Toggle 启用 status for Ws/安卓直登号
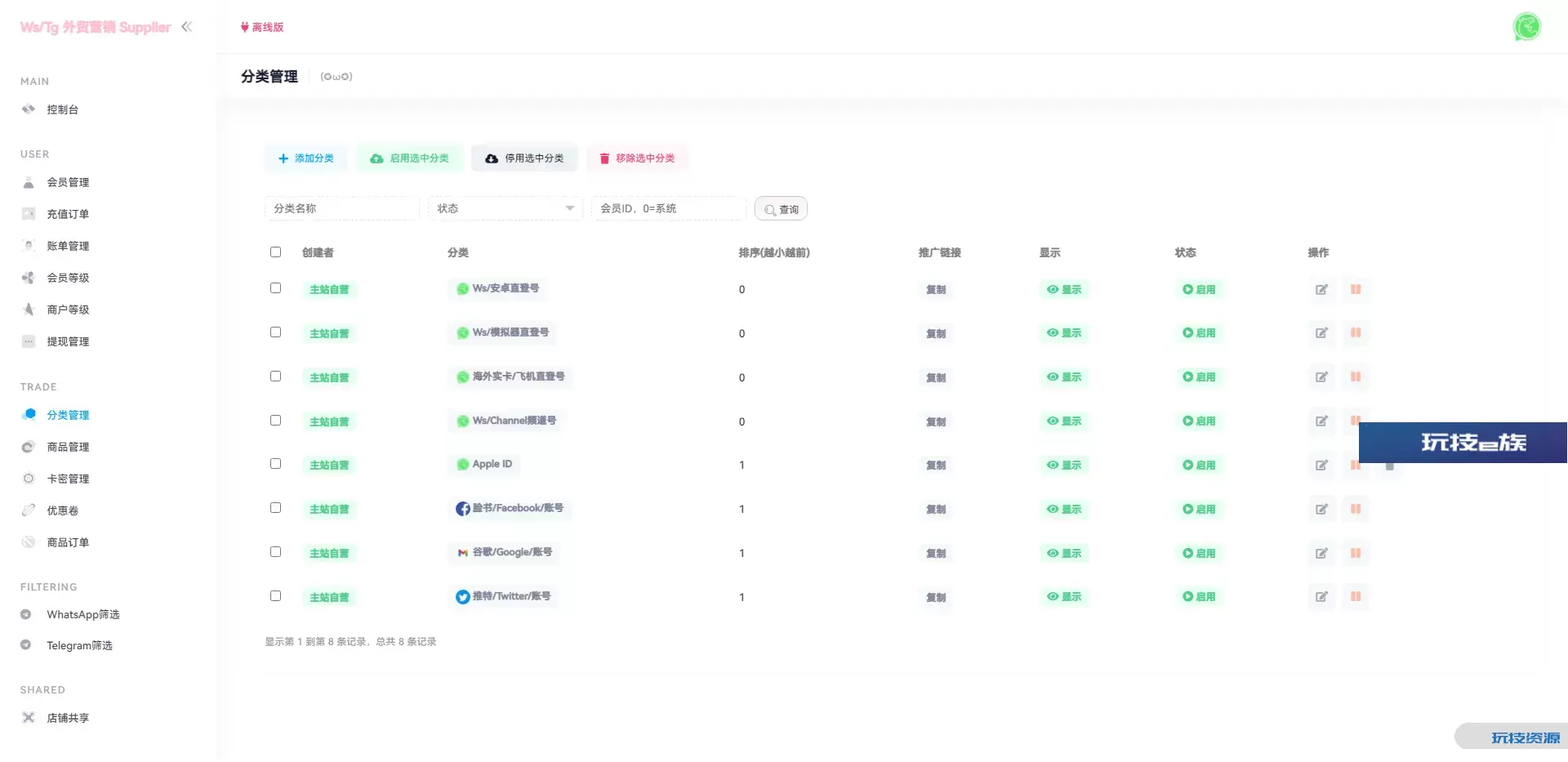The height and width of the screenshot is (762, 1568). (1199, 290)
